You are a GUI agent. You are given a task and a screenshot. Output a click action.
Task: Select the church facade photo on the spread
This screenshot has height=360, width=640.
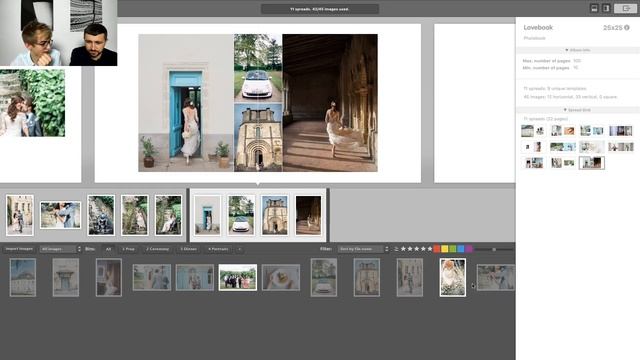pos(258,138)
